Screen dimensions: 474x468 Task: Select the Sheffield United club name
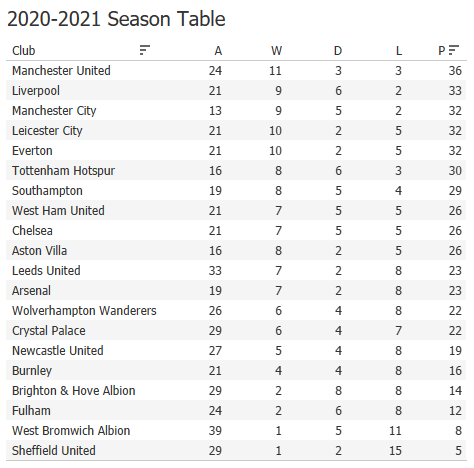coord(54,451)
